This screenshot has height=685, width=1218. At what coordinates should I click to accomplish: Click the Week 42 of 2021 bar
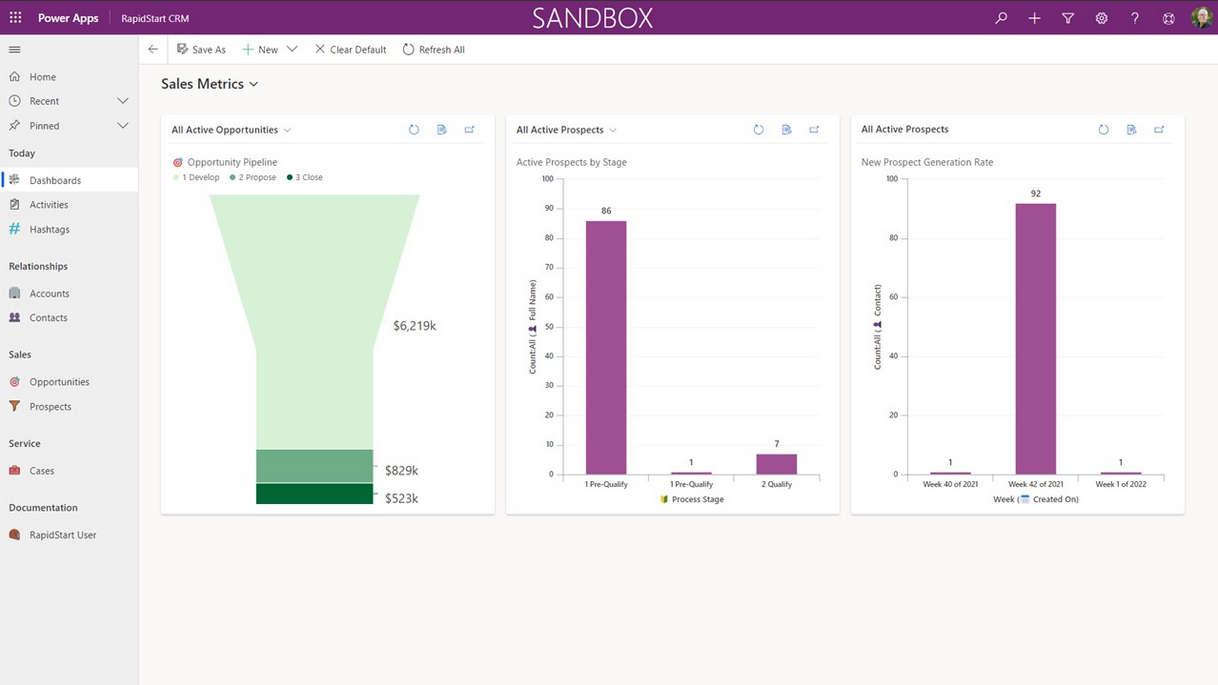pyautogui.click(x=1035, y=338)
